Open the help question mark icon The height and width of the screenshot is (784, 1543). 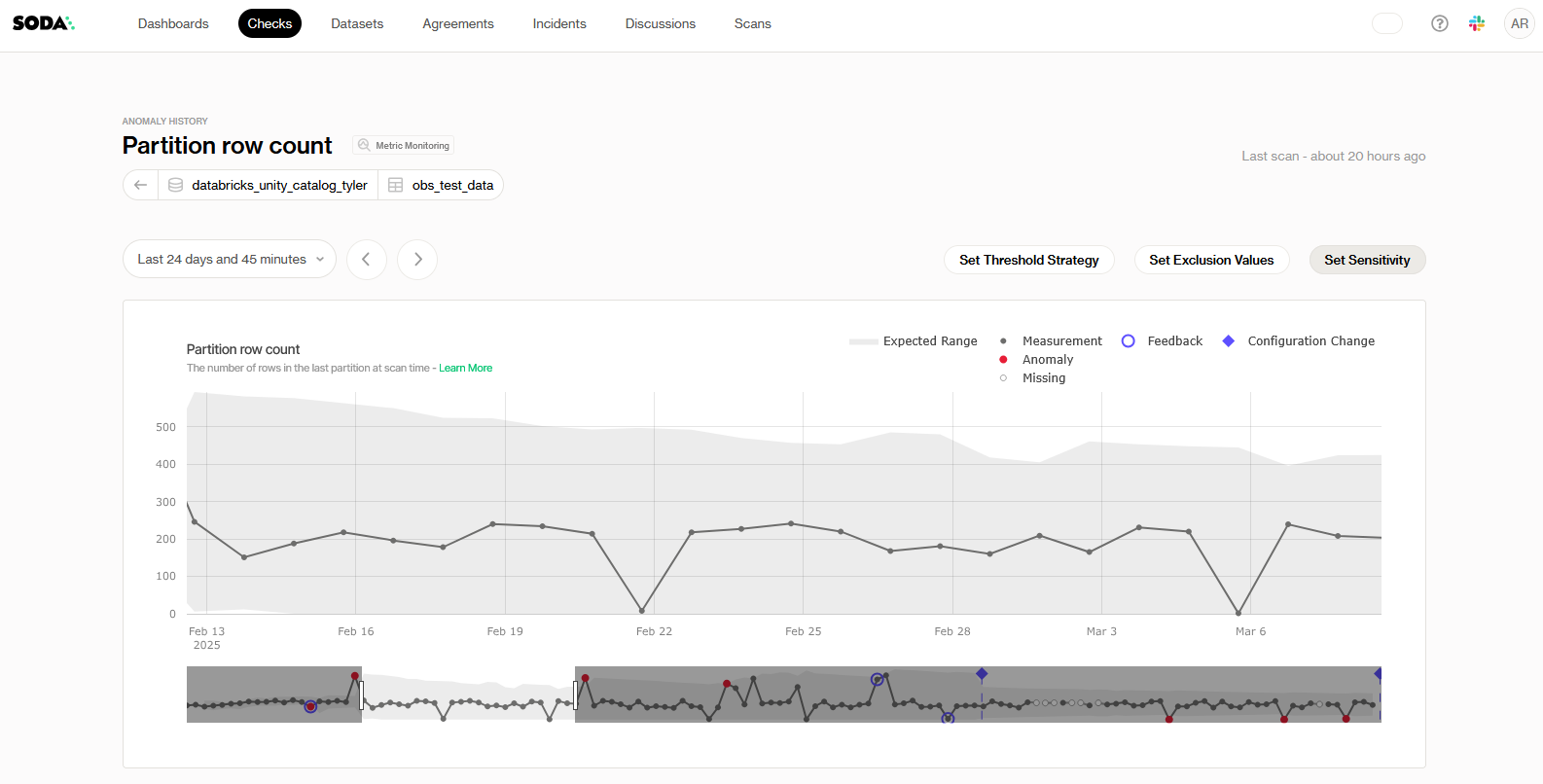[x=1439, y=23]
